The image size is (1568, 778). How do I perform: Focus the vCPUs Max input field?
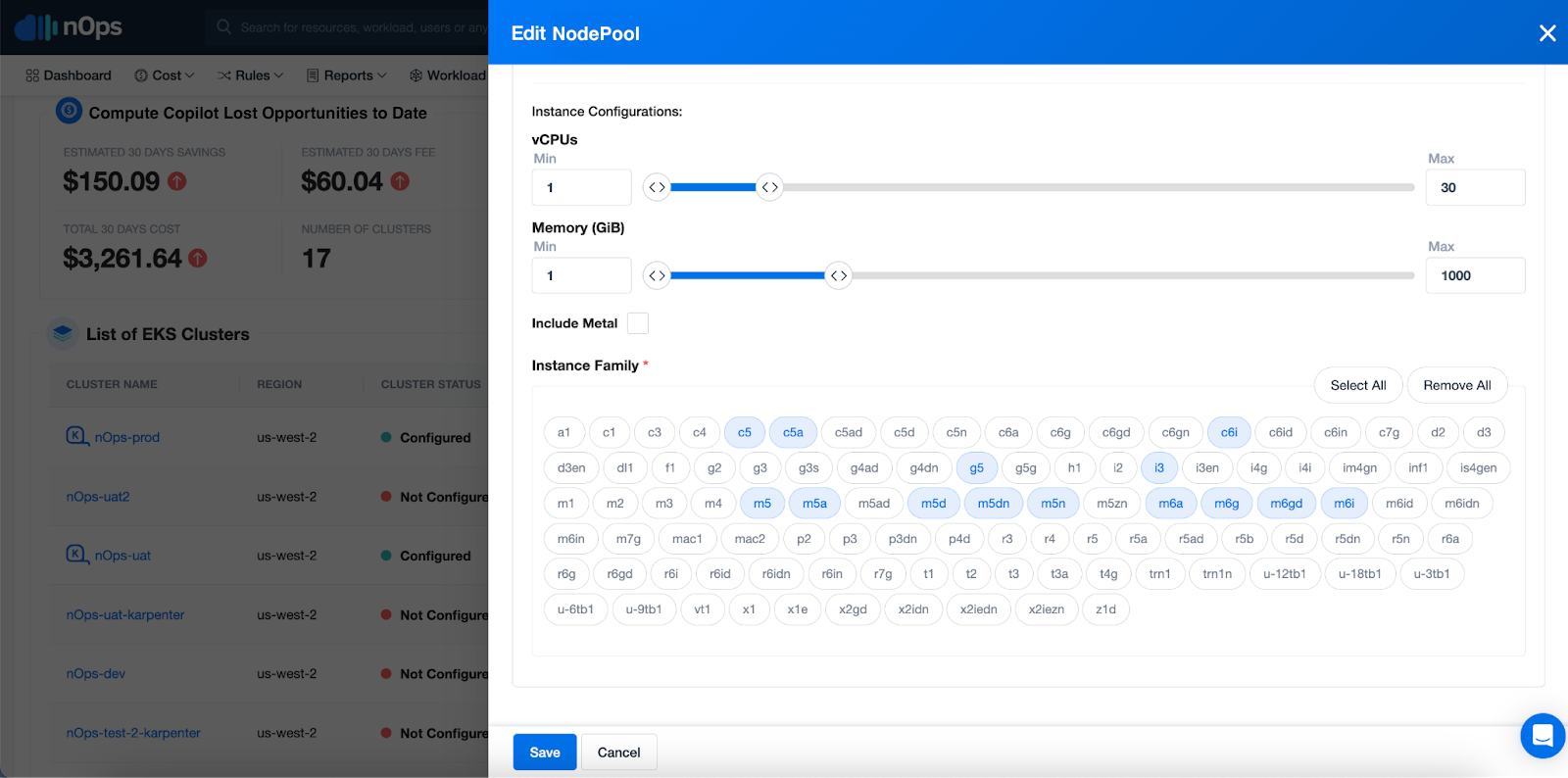[1476, 187]
